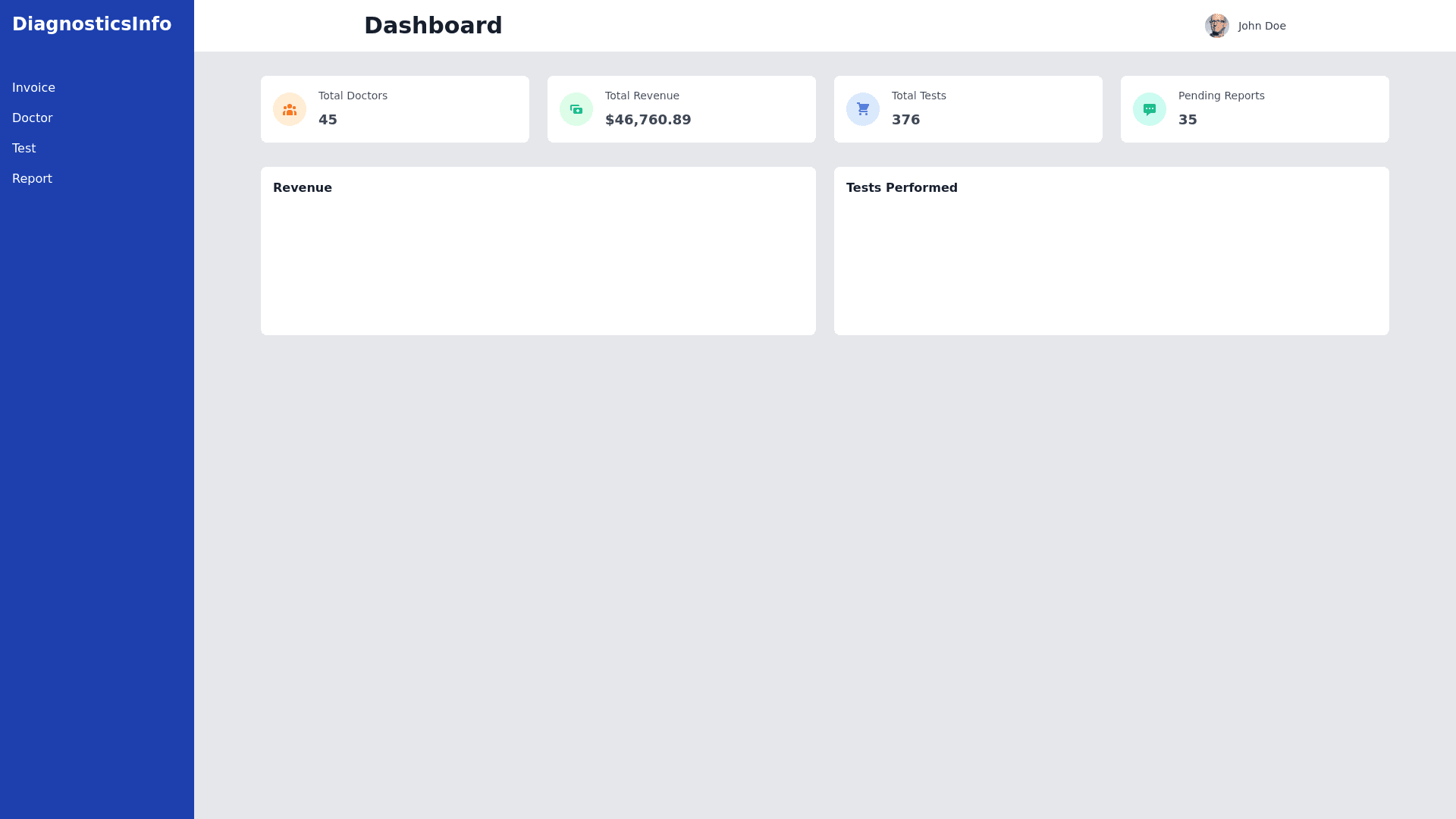Select Test in the sidebar
1456x819 pixels.
[24, 149]
